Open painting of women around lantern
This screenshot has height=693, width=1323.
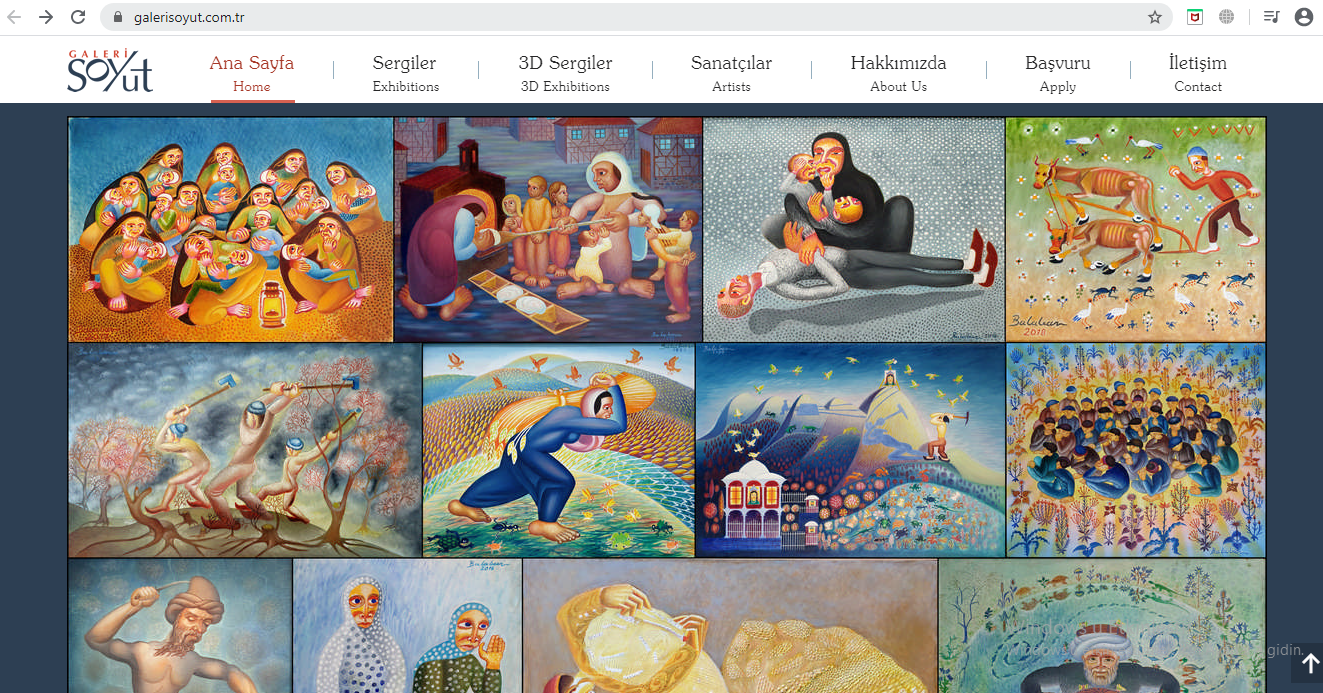point(231,230)
